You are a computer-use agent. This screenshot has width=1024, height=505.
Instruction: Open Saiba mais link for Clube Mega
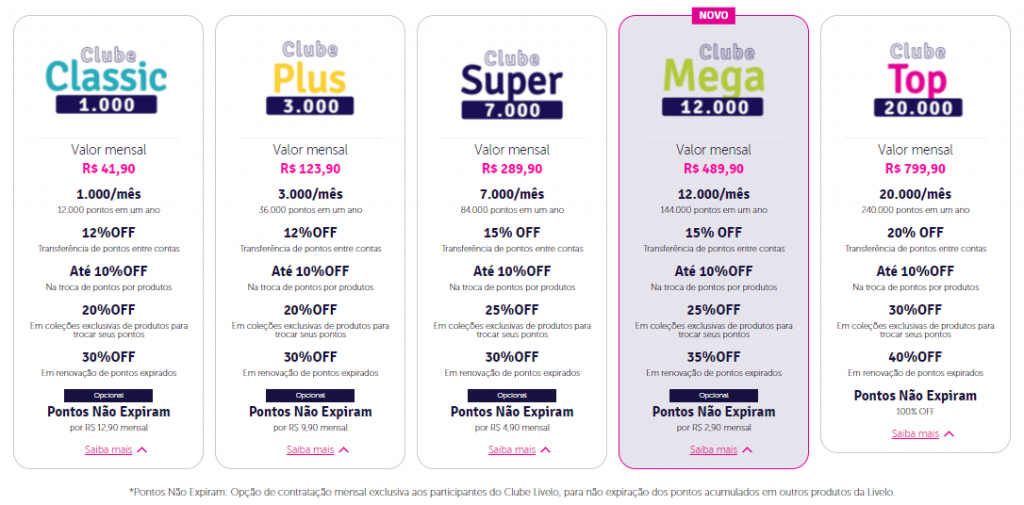point(713,450)
